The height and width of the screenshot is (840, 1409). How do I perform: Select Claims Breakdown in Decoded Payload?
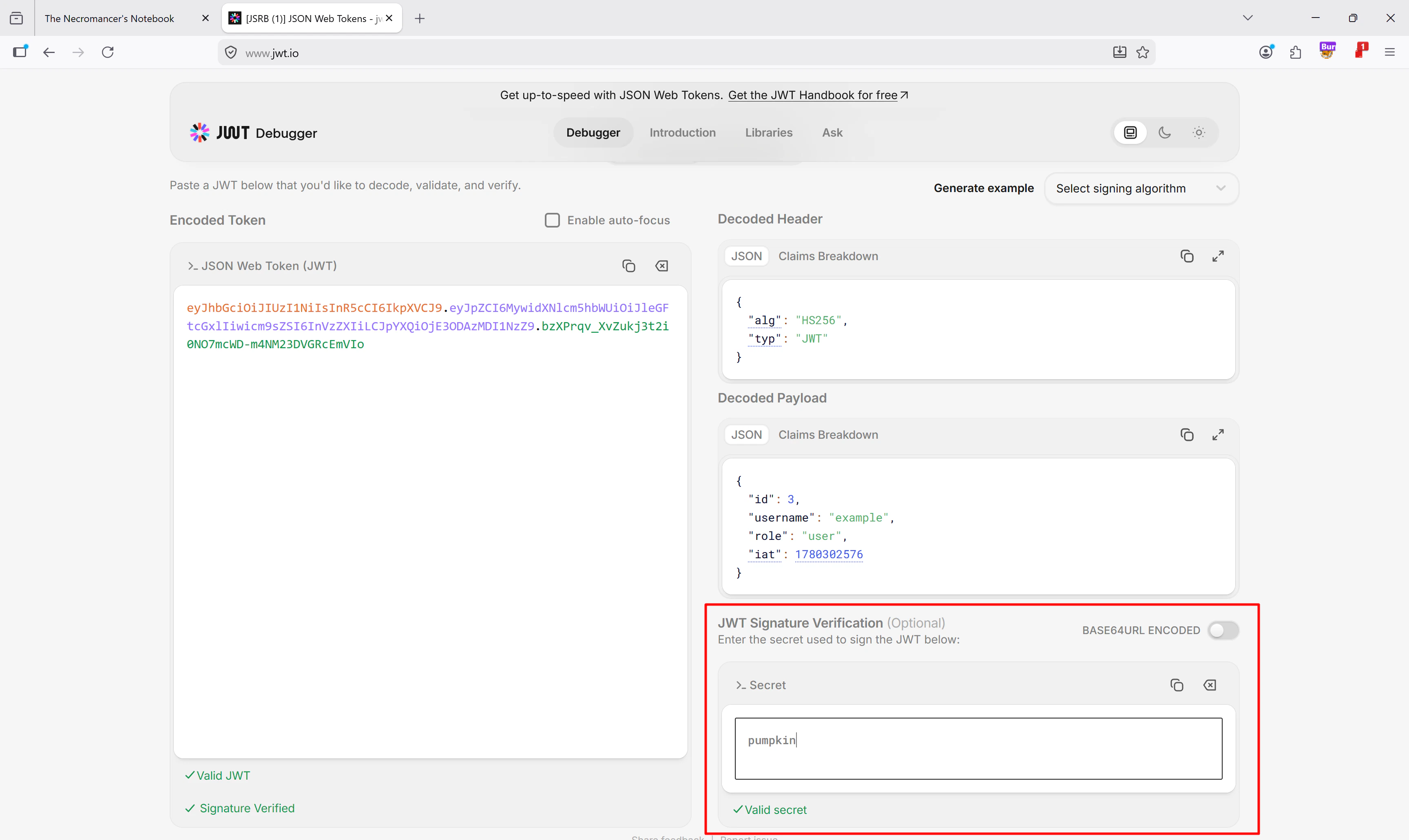[x=827, y=435]
